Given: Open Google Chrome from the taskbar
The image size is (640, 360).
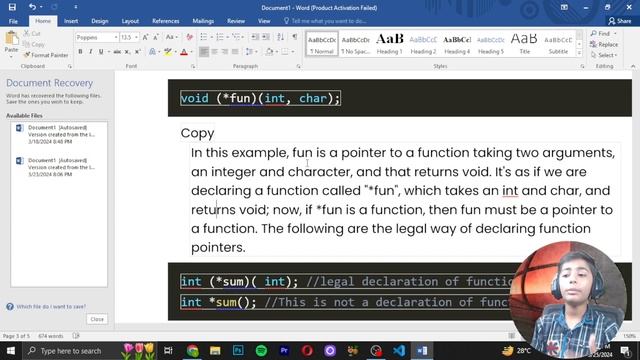Looking at the screenshot, I should pyautogui.click(x=193, y=351).
